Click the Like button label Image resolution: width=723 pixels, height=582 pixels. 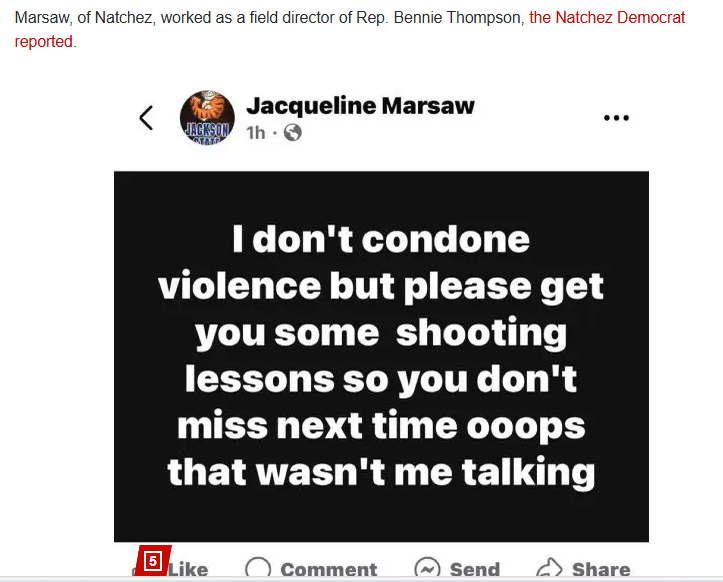coord(188,570)
